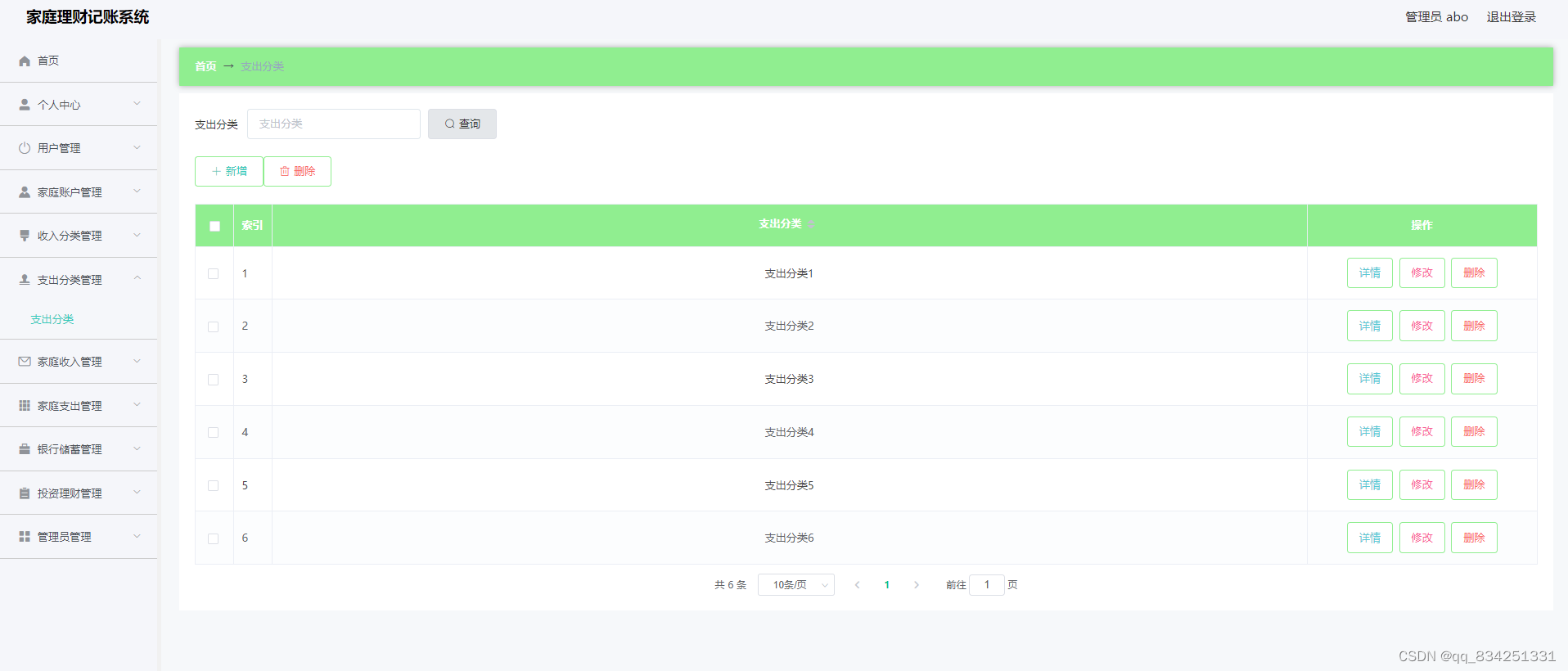The image size is (1568, 671).
Task: Go to next page with right arrow
Action: tap(917, 585)
